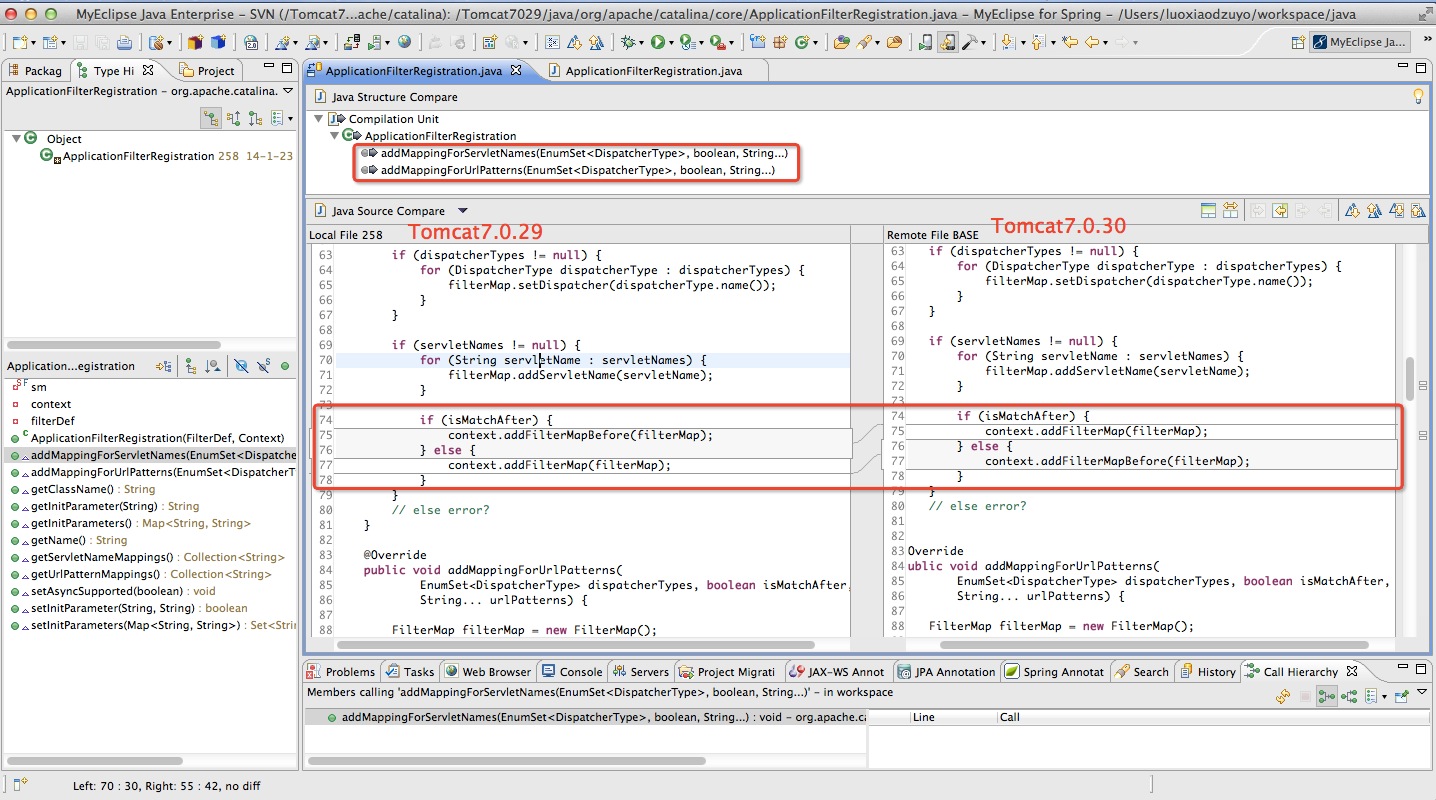Close the active ApplicationFilterRegistration.java tab

(x=515, y=70)
